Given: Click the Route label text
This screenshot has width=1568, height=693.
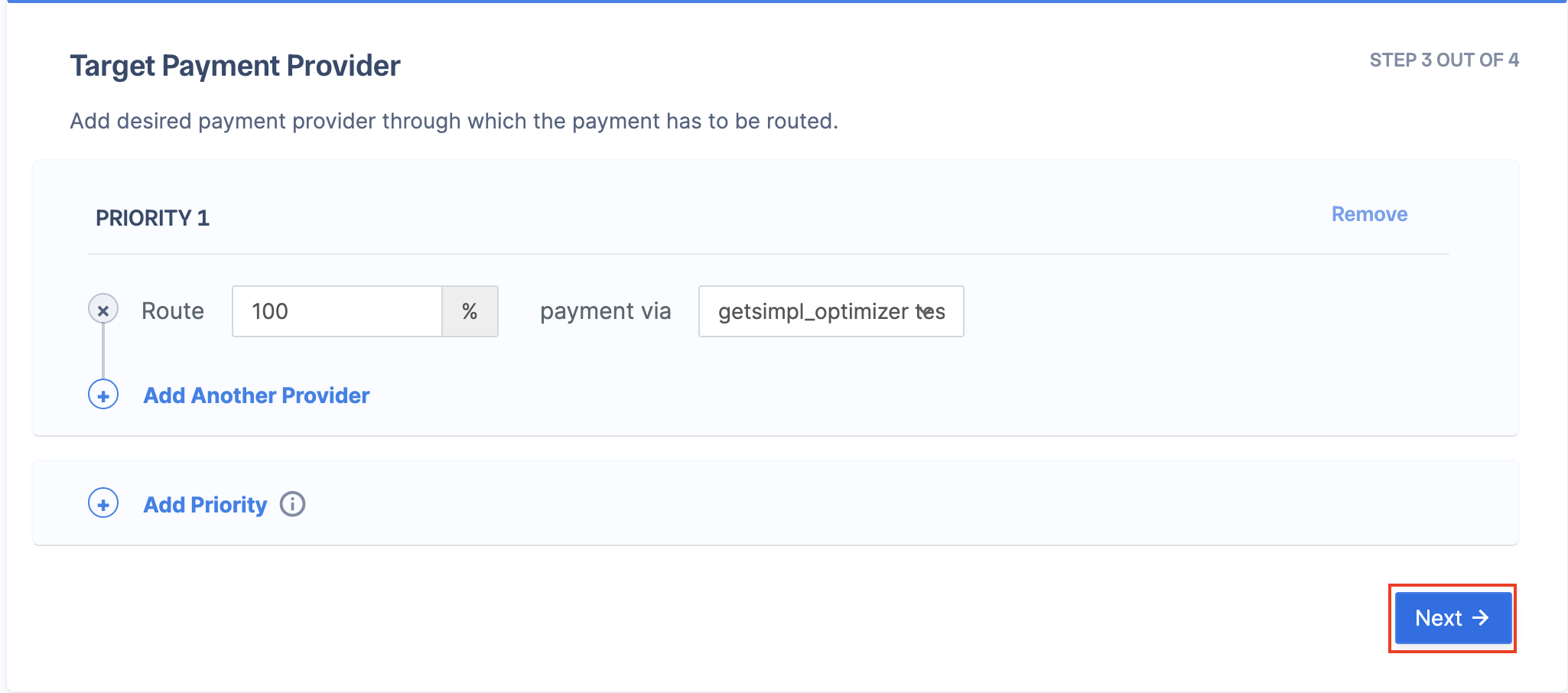Looking at the screenshot, I should (x=173, y=311).
